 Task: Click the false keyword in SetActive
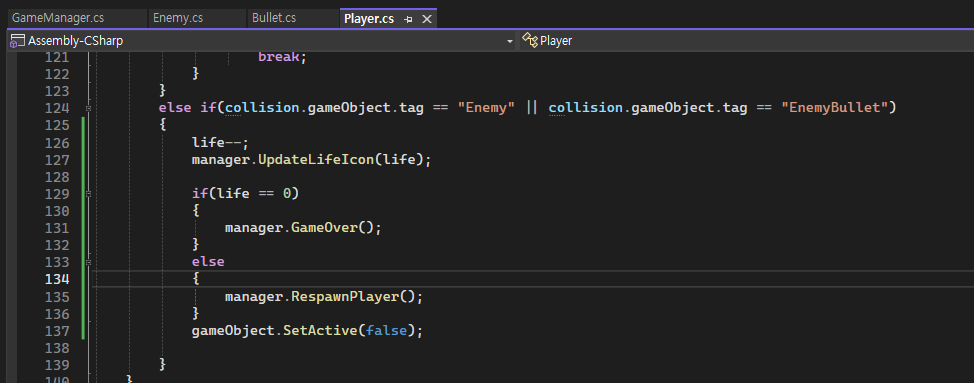click(x=386, y=331)
